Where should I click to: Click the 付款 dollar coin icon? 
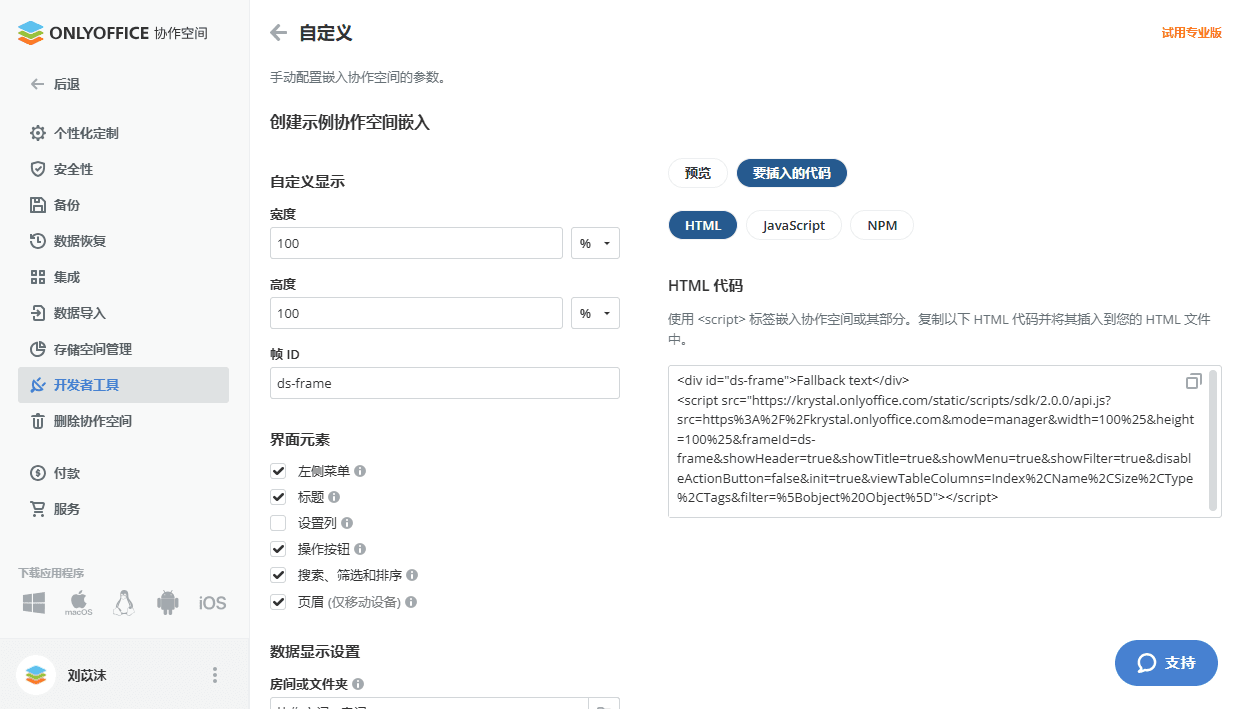tap(38, 473)
